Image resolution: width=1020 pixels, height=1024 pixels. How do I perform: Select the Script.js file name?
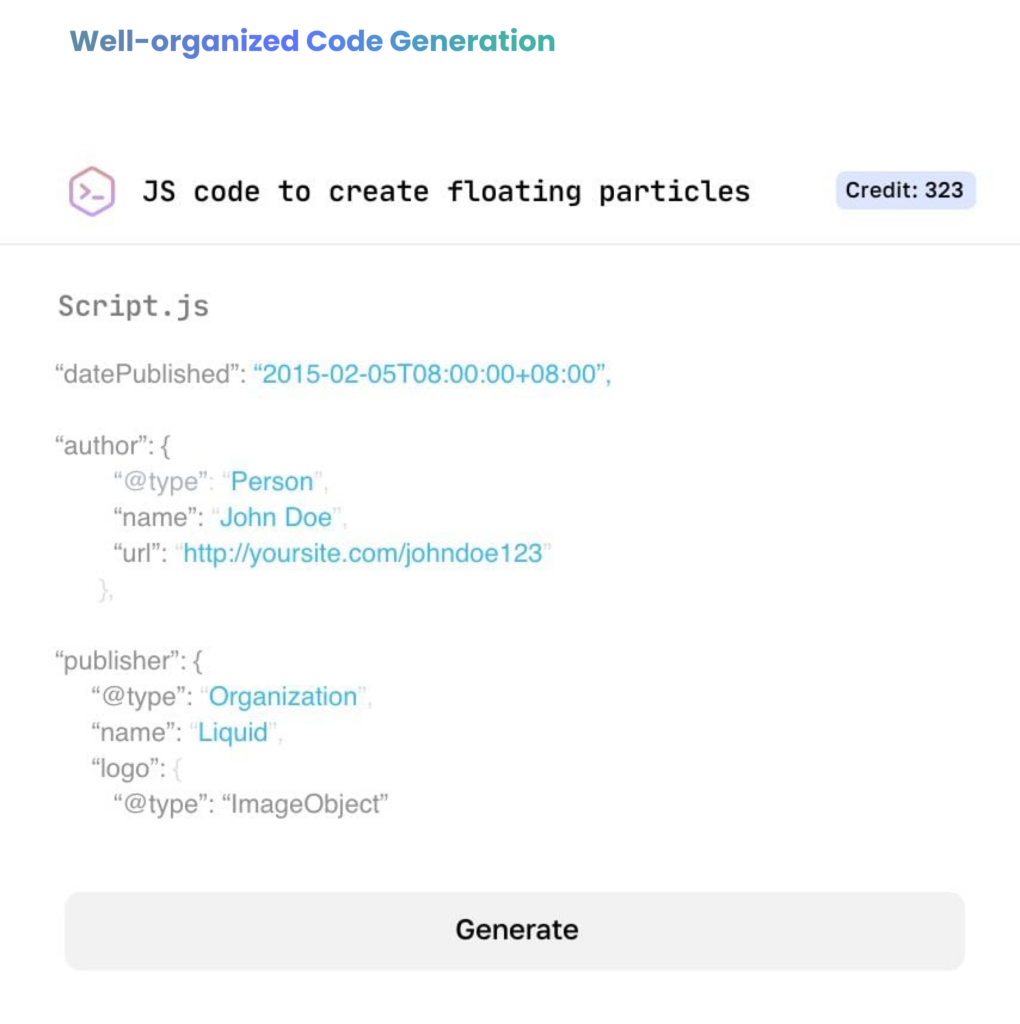click(133, 306)
